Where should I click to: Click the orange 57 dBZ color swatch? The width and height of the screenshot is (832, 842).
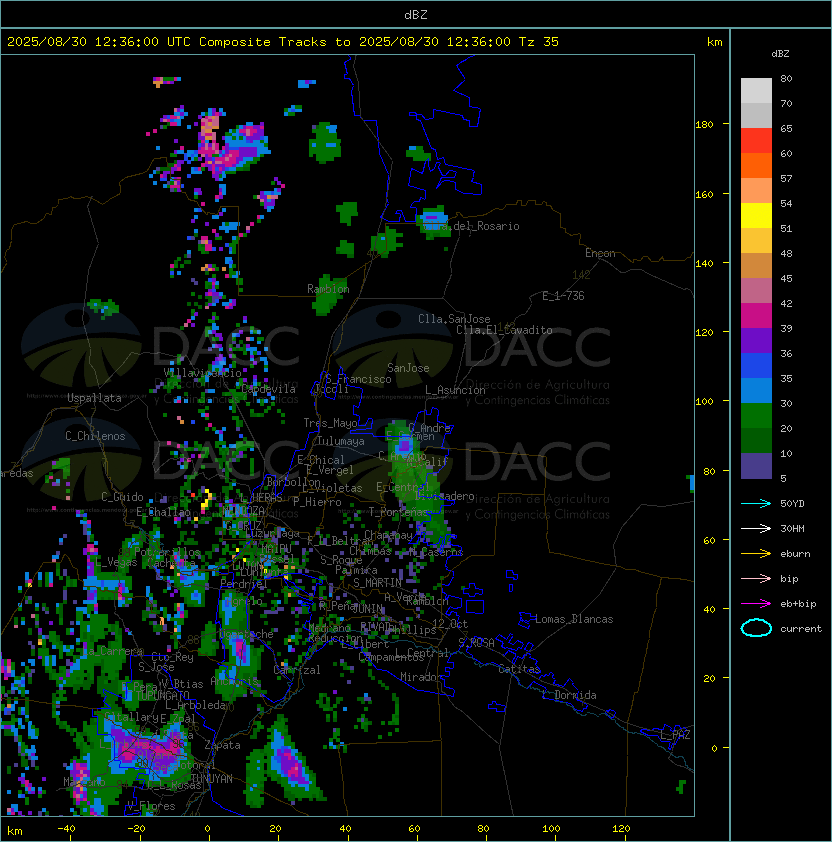[x=756, y=165]
